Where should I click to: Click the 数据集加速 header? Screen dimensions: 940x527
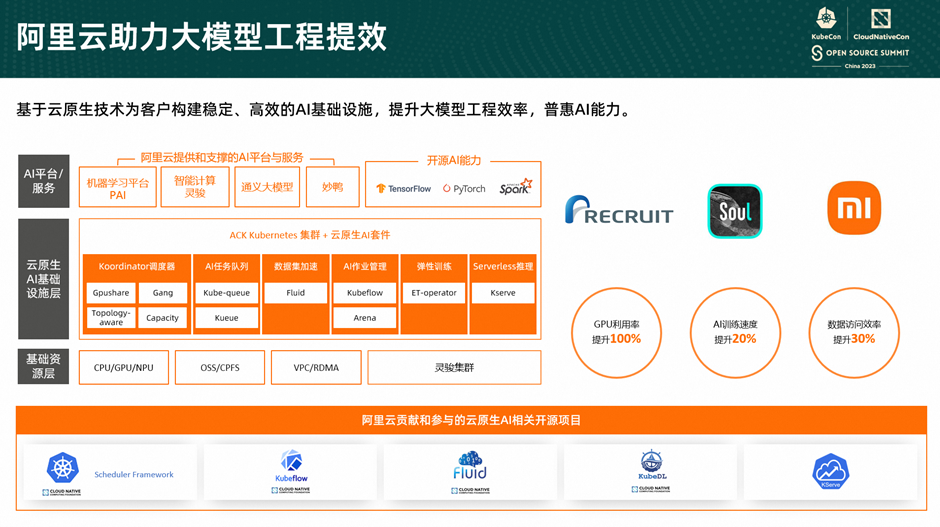[296, 266]
